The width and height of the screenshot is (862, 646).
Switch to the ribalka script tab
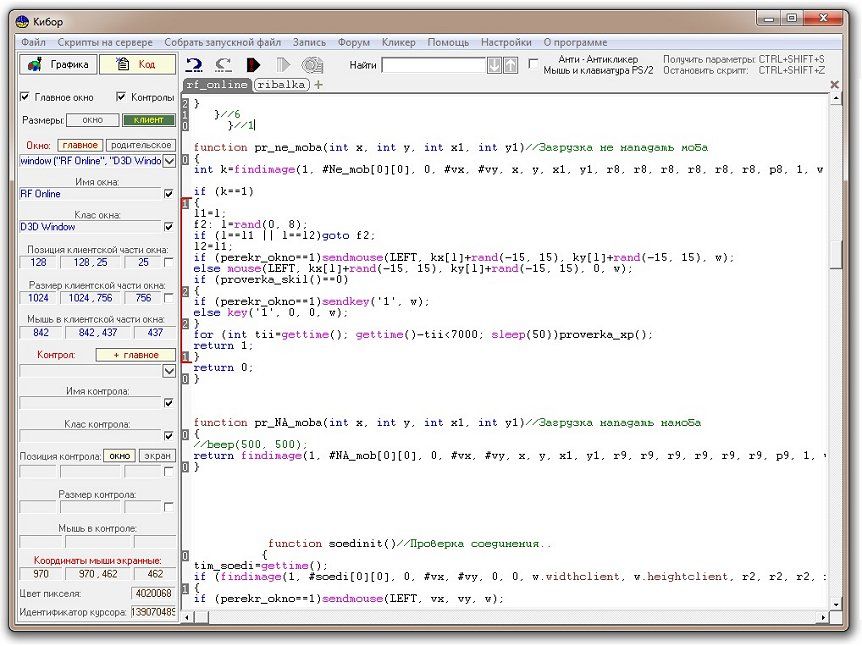281,85
